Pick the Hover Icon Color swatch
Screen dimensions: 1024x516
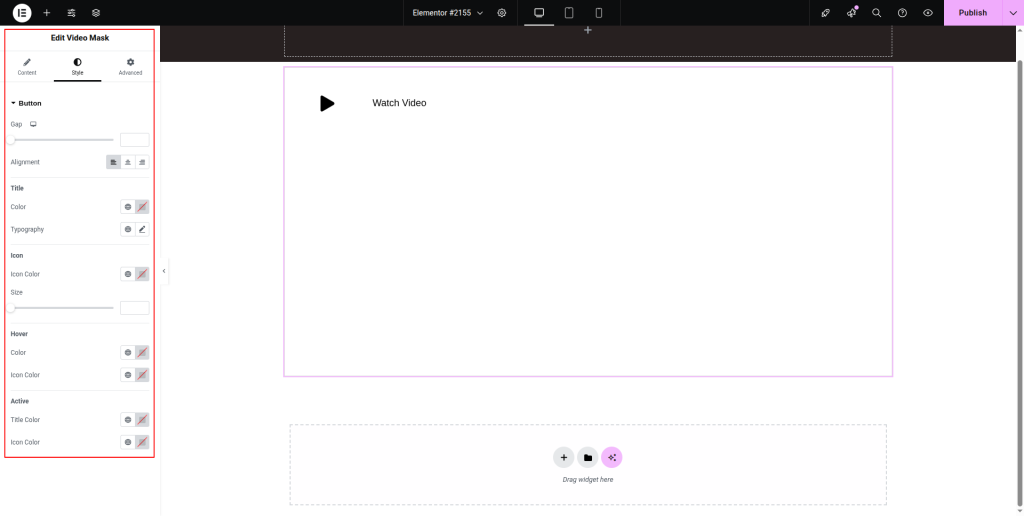pyautogui.click(x=142, y=375)
